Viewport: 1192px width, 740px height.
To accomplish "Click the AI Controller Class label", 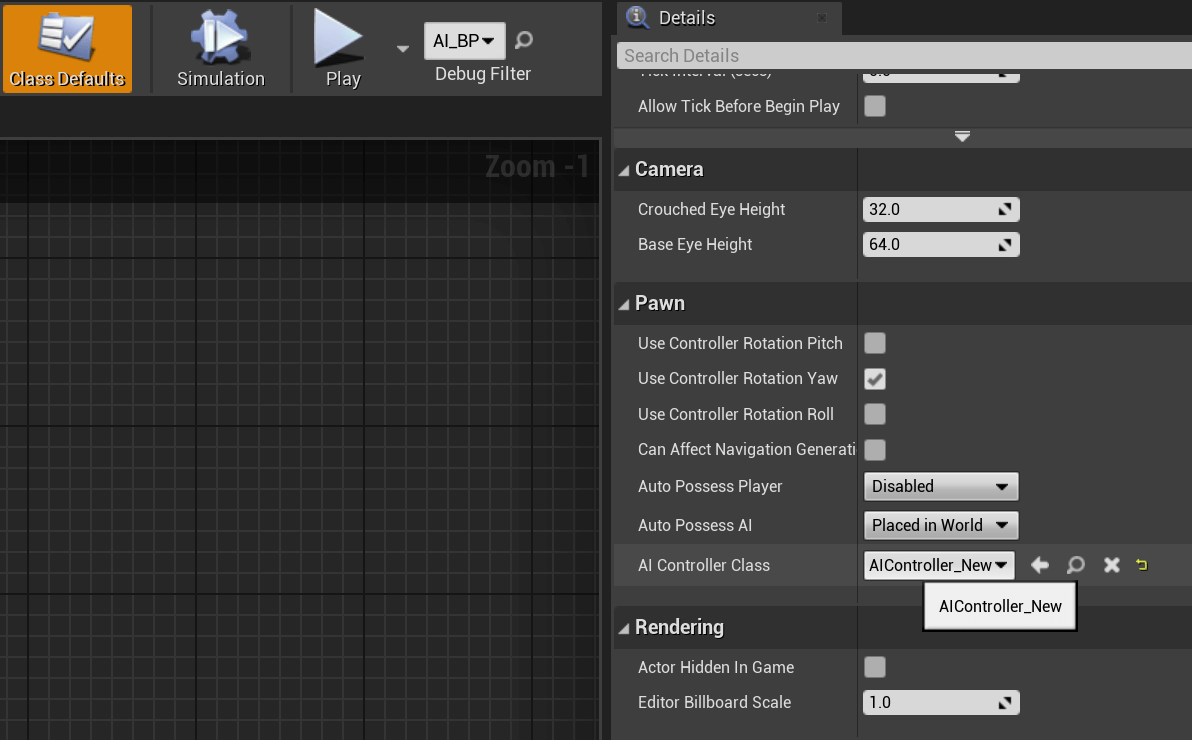I will (x=704, y=565).
